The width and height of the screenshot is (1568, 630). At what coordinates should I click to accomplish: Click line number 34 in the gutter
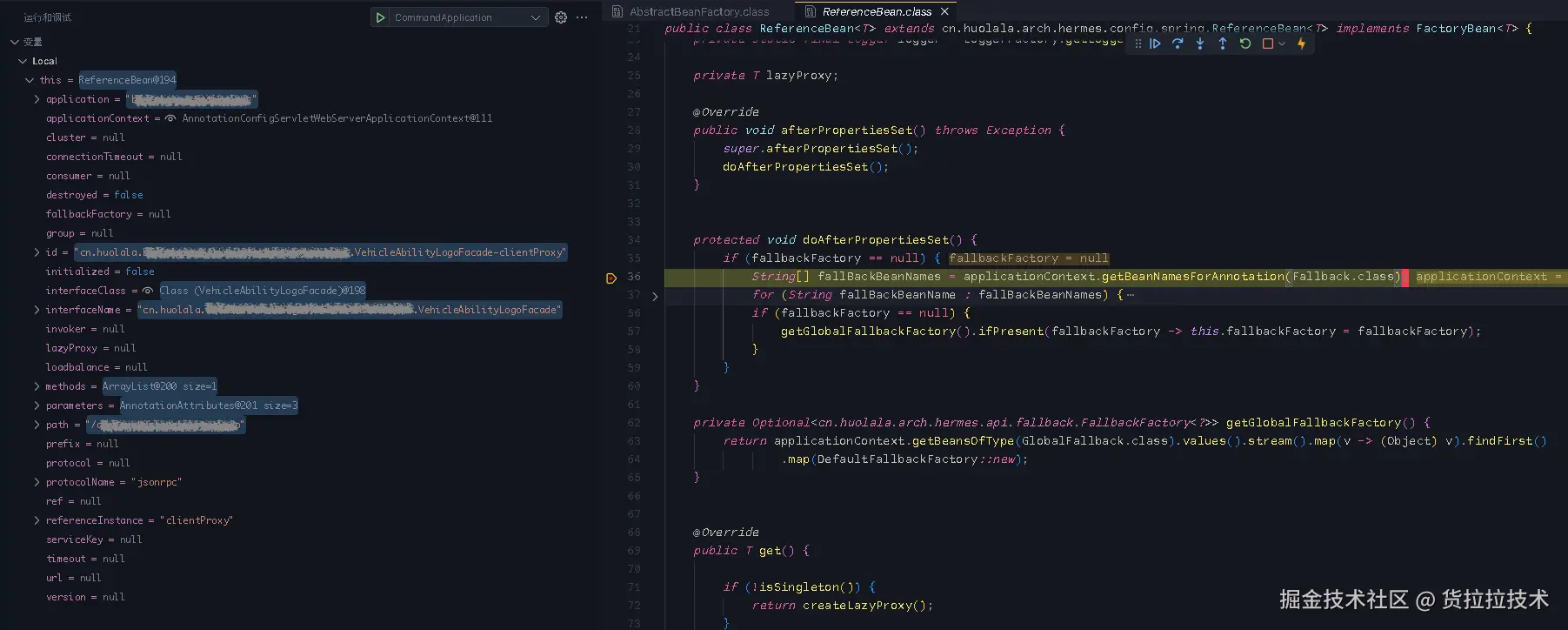pos(634,240)
